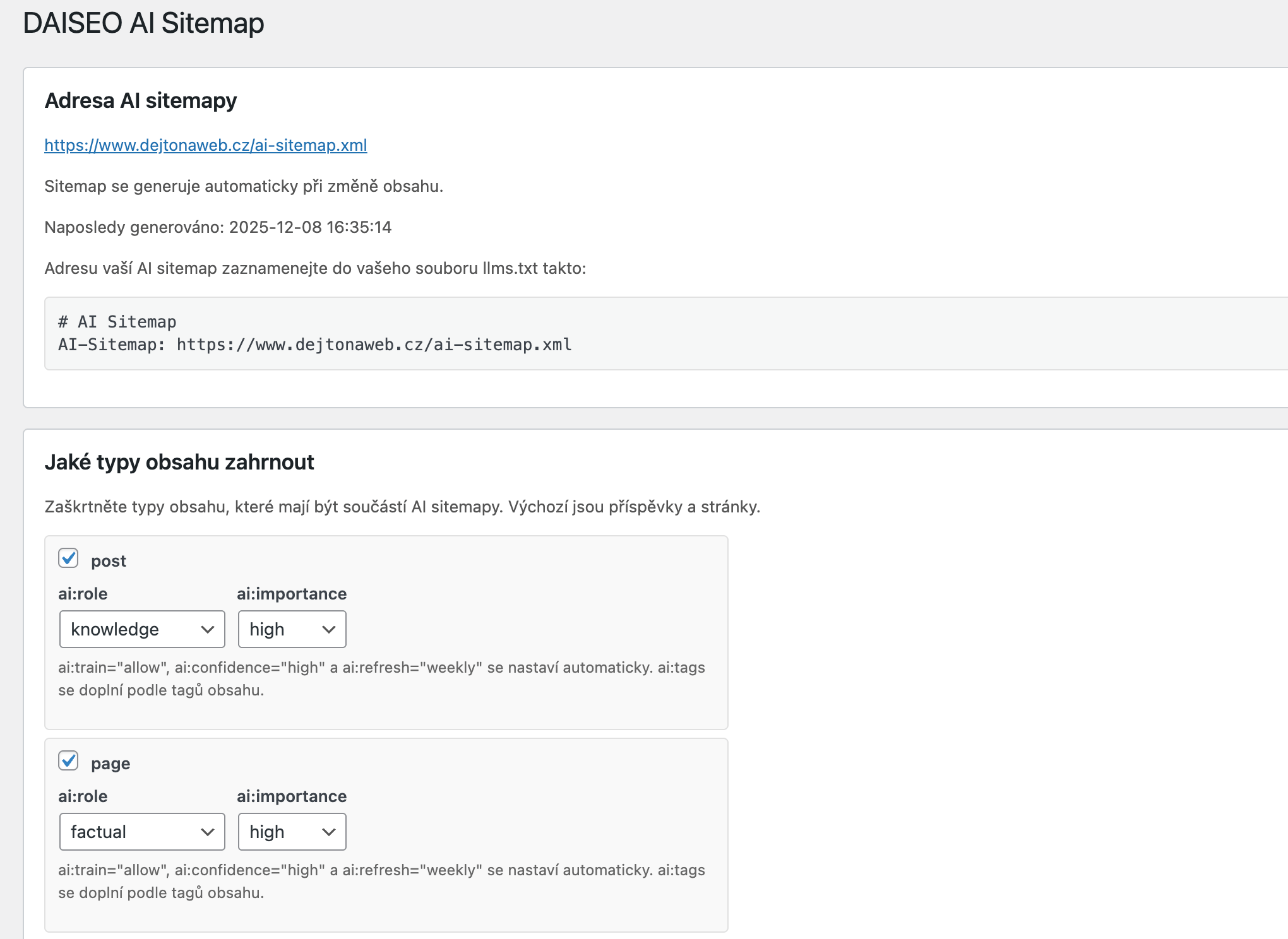The image size is (1288, 939).
Task: Click the 'post' checkbox label text
Action: point(109,561)
